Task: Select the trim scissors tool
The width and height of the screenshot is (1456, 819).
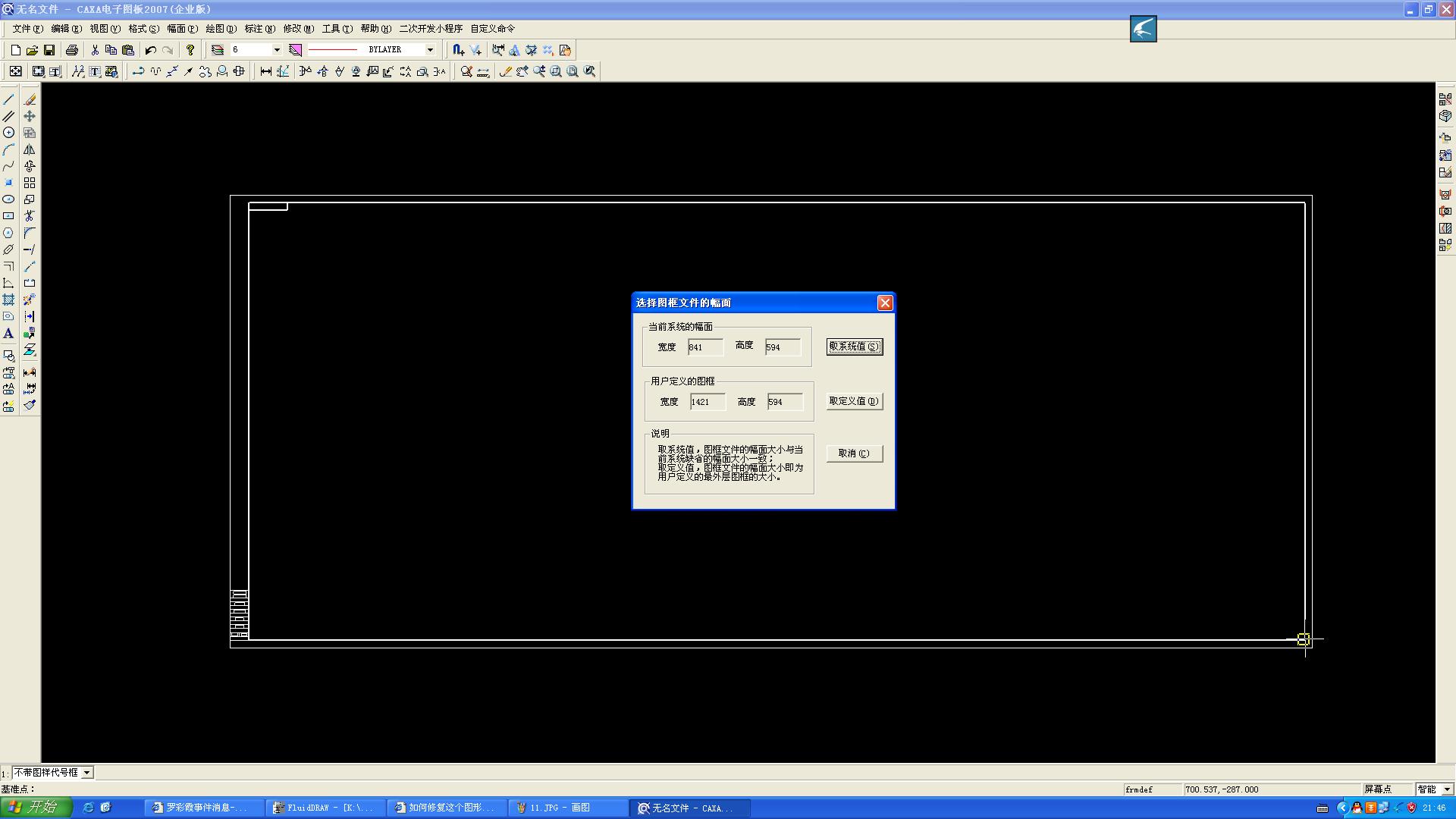Action: (x=30, y=216)
